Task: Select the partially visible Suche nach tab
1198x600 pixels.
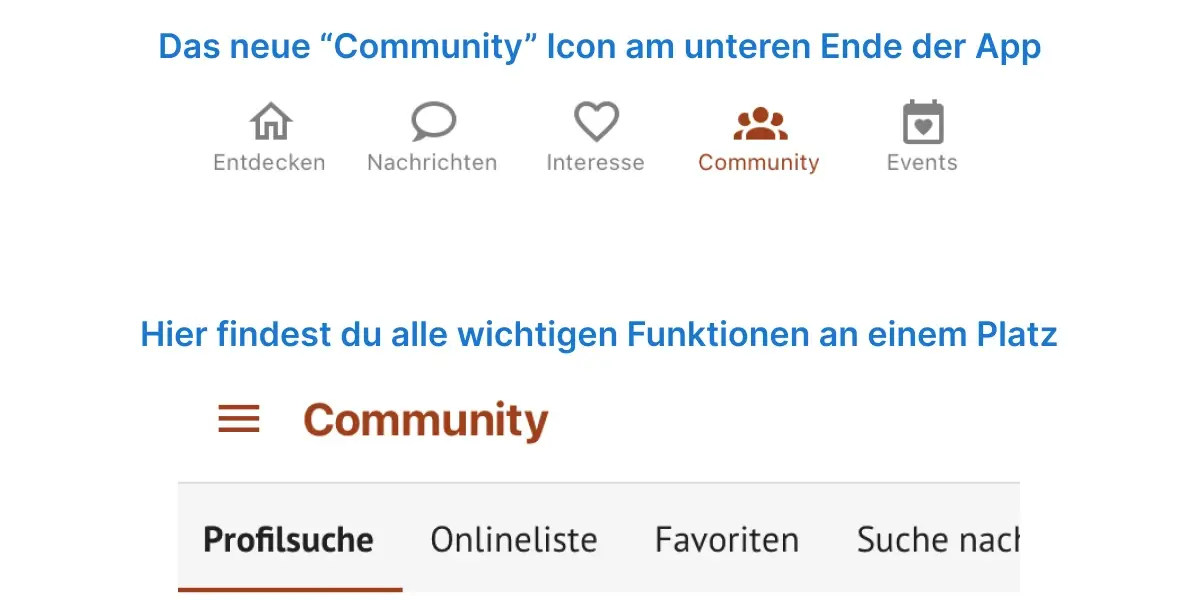Action: (937, 540)
